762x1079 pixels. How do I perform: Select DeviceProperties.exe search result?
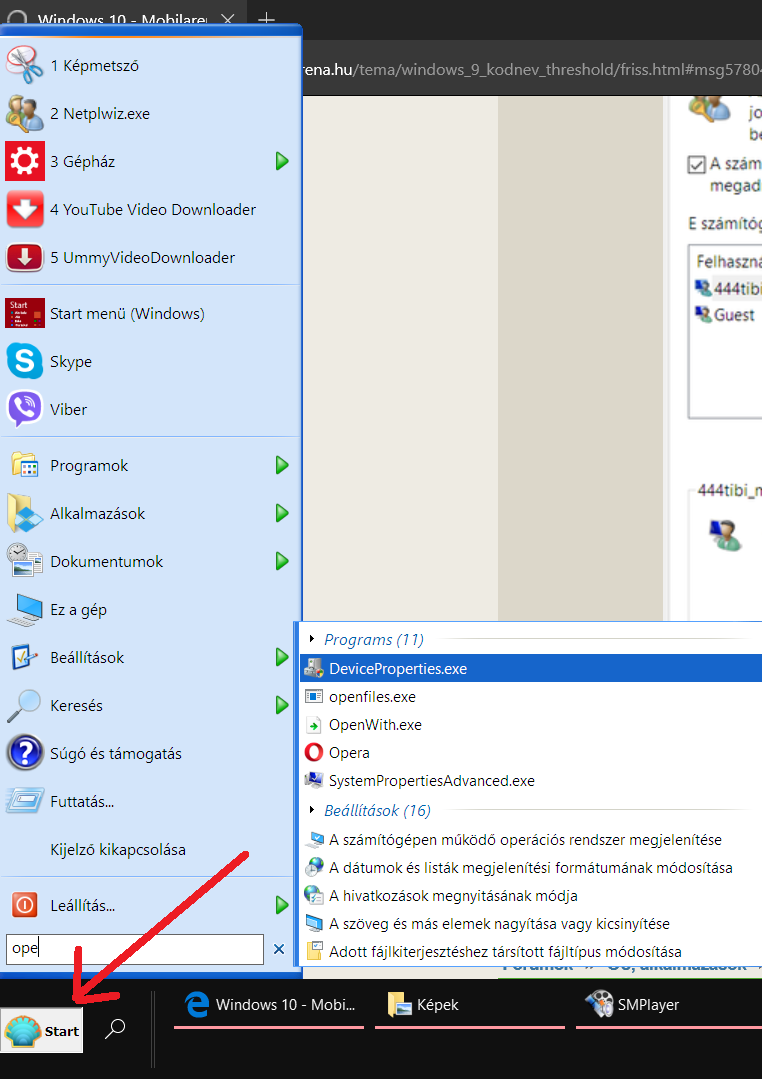531,669
